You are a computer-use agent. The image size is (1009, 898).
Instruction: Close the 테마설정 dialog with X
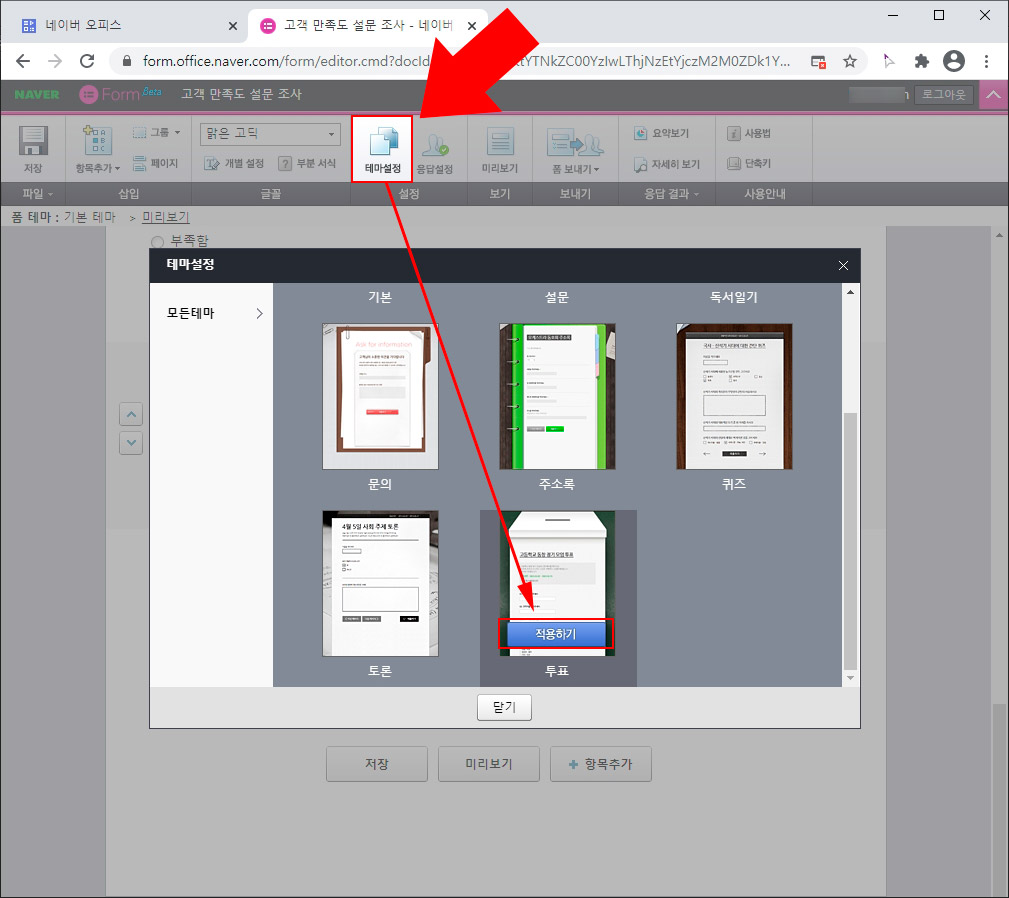point(843,266)
